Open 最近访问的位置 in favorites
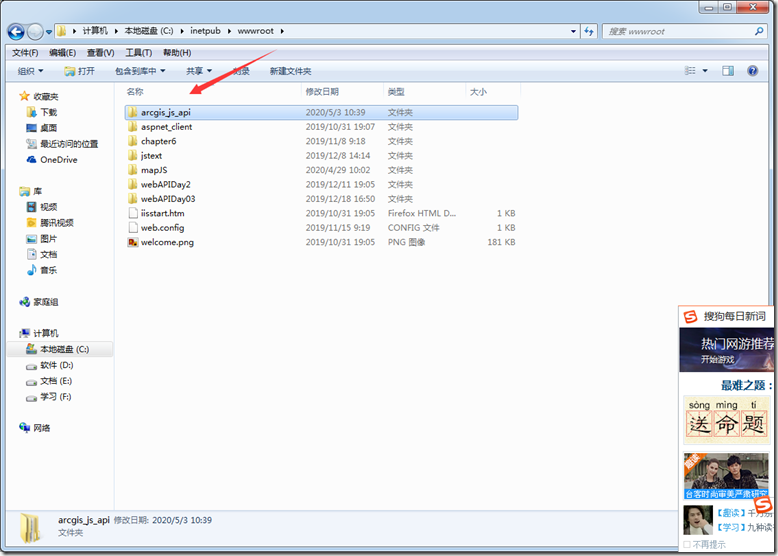 point(62,144)
